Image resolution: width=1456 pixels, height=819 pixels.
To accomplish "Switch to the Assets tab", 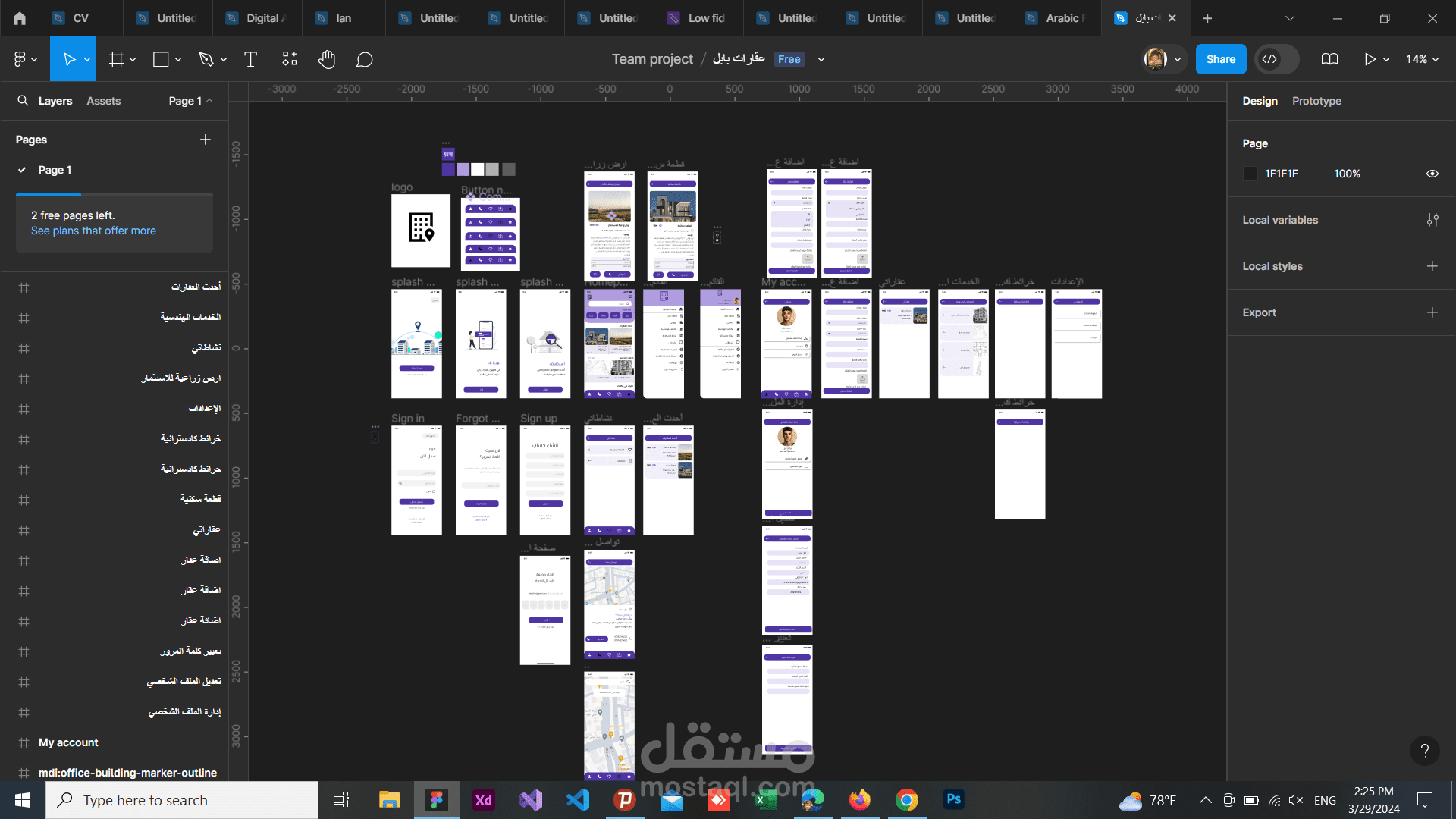I will tap(104, 101).
